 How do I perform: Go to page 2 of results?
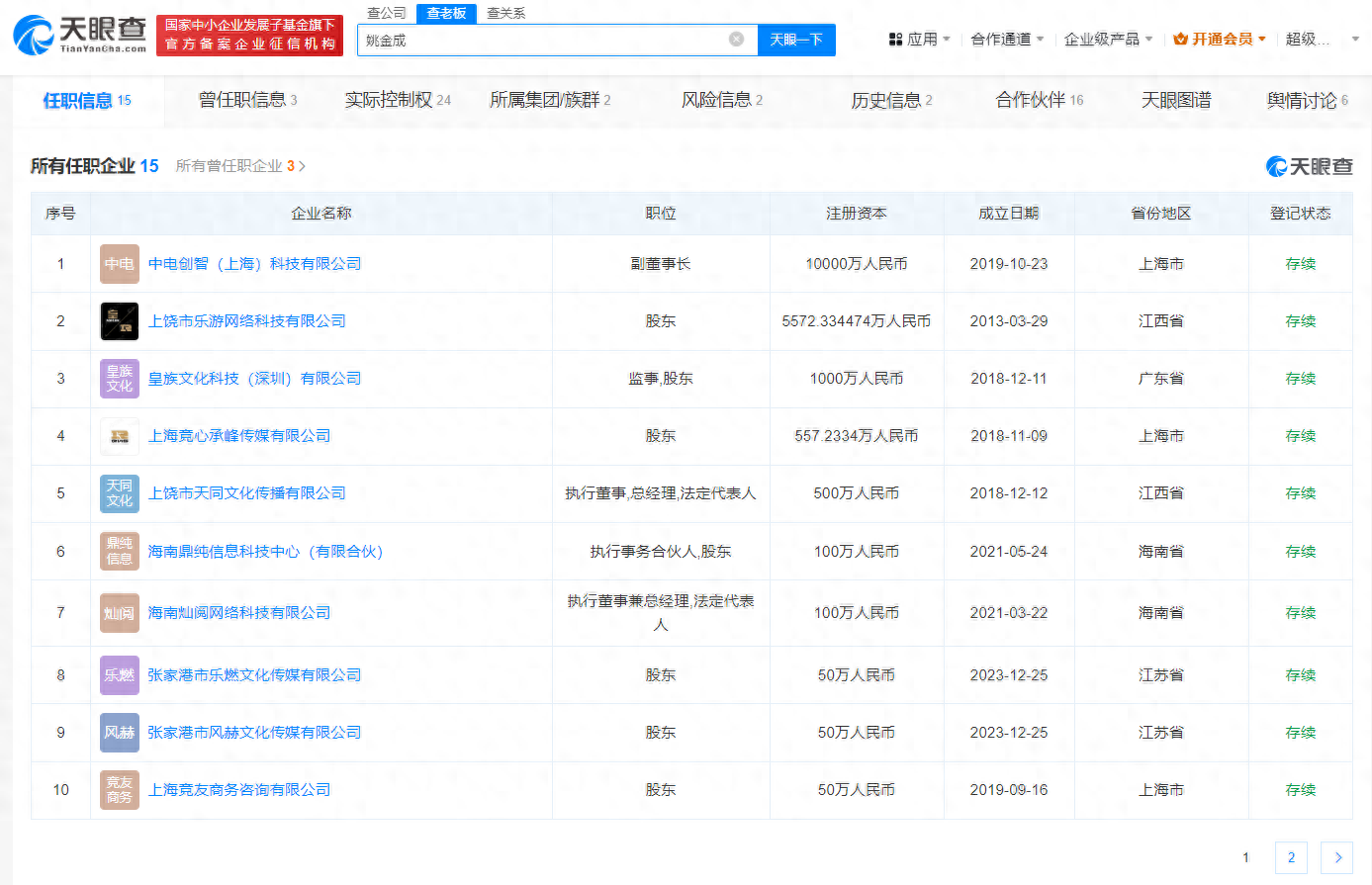click(x=1288, y=857)
